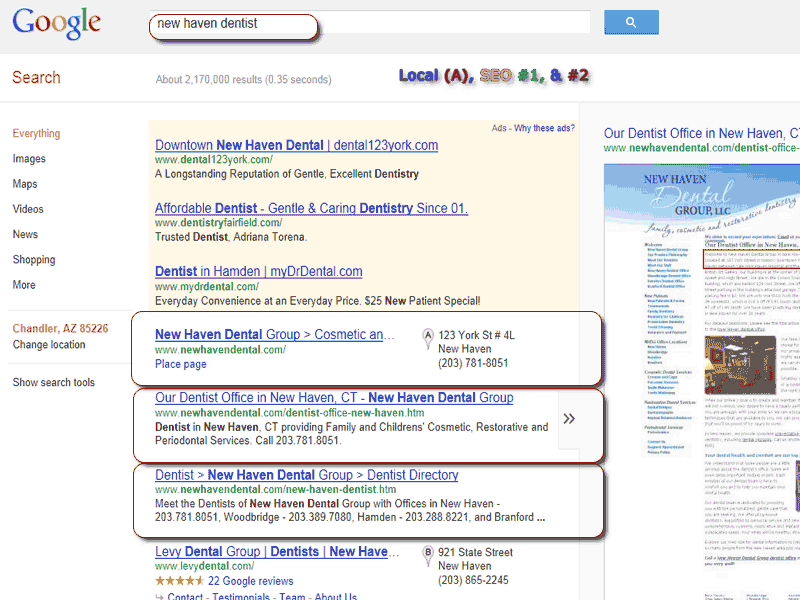Viewport: 800px width, 600px height.
Task: Click phone number (203) 781-8051
Action: pos(473,363)
